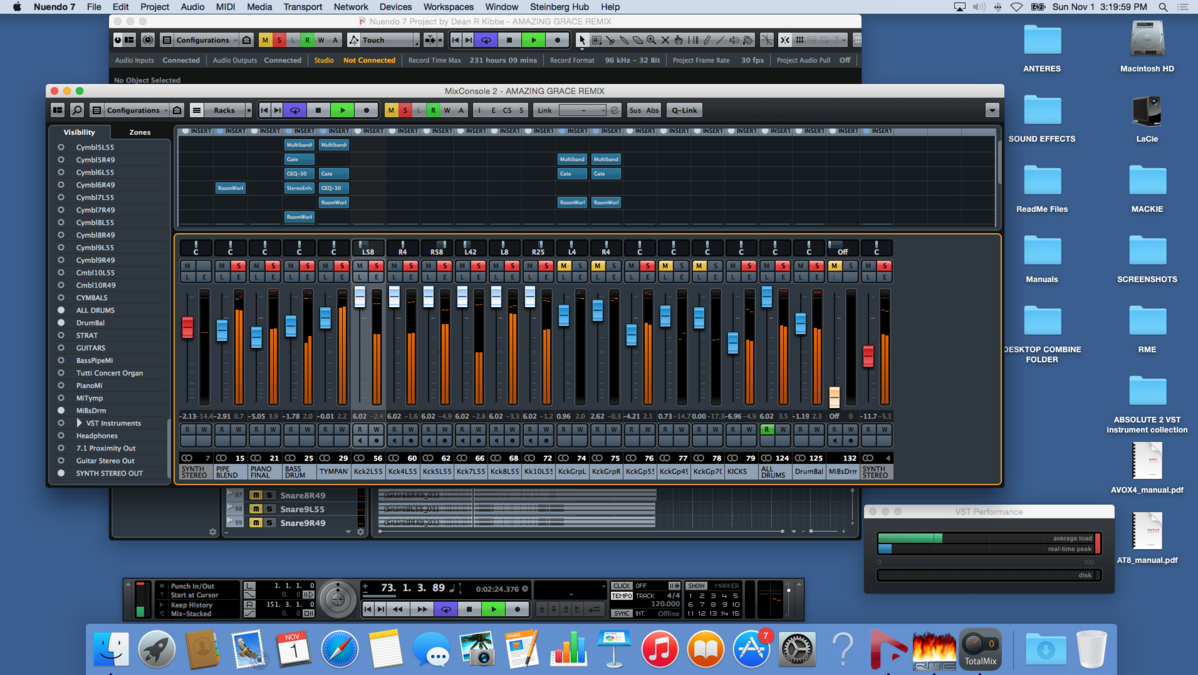Open the MixConsole Link settings dropdown
The height and width of the screenshot is (675, 1198).
tap(583, 110)
